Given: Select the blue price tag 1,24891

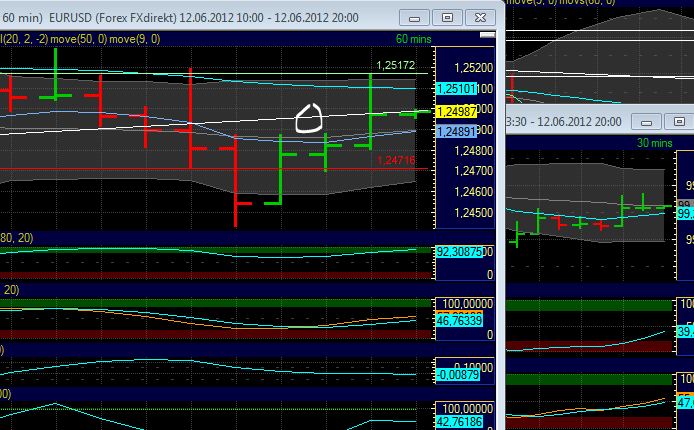Looking at the screenshot, I should [x=457, y=131].
